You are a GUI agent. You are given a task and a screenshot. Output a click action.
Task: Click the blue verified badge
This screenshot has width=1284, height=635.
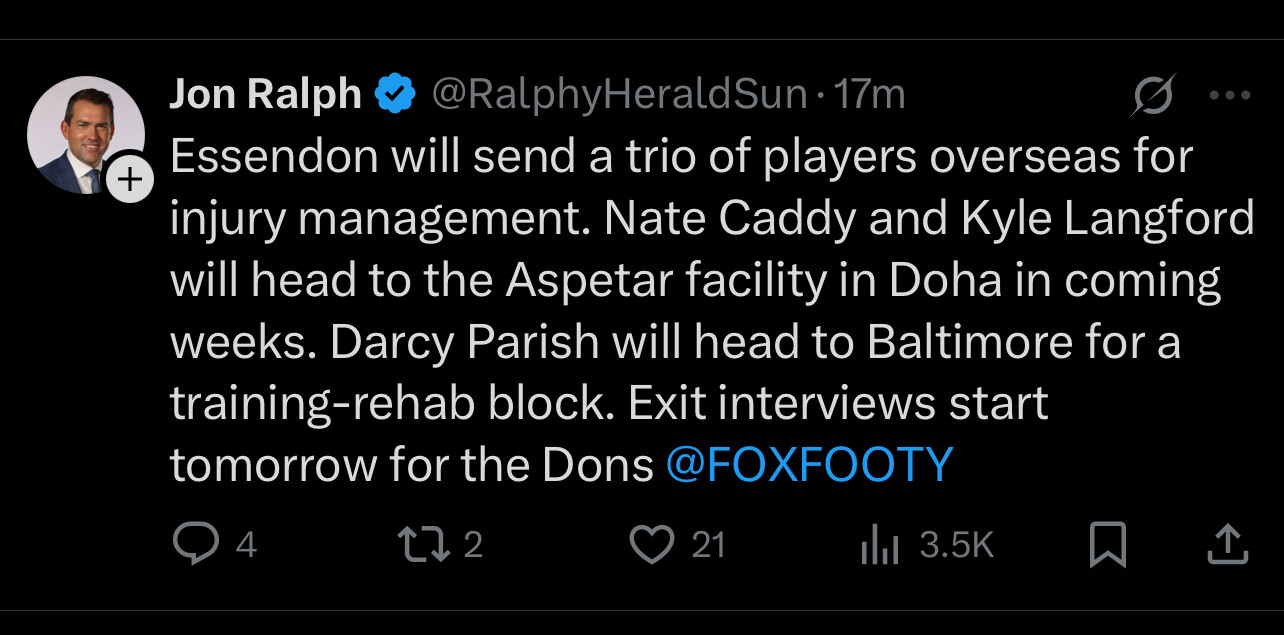point(395,95)
